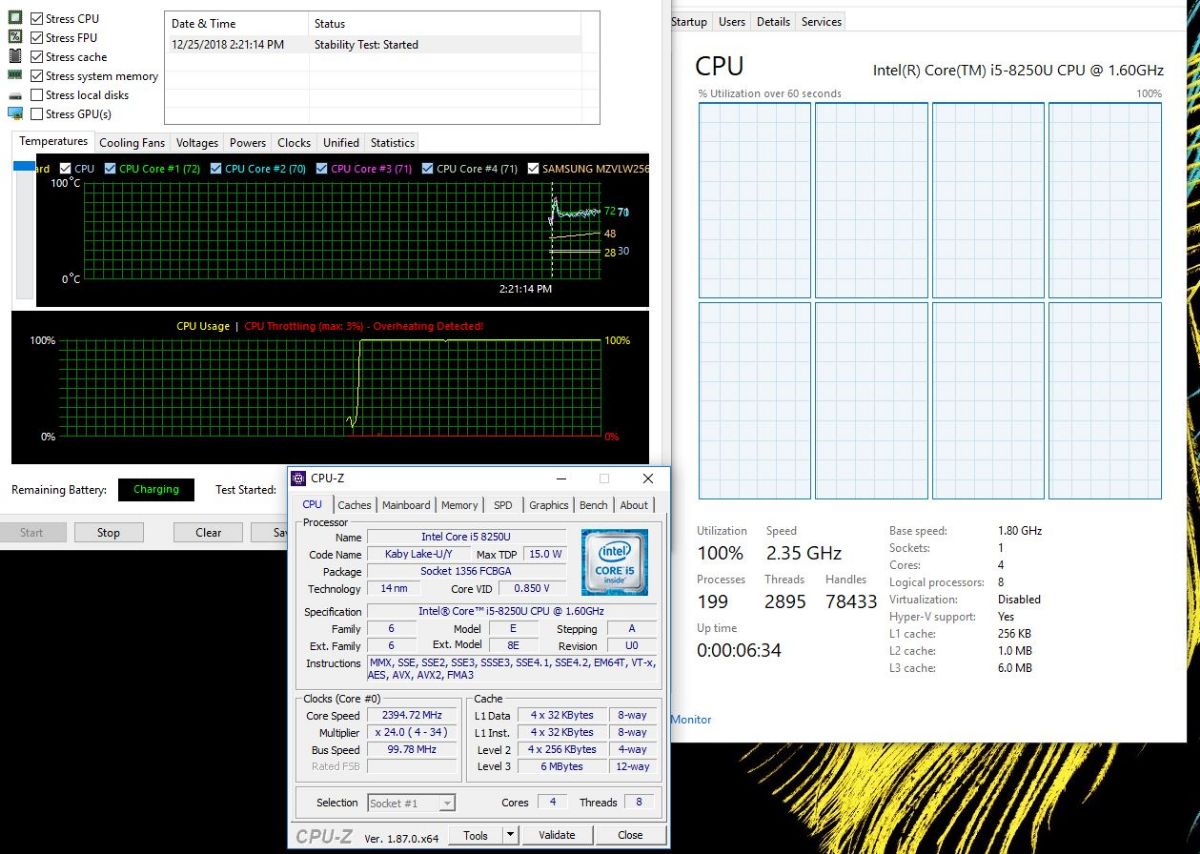Click the monitor icon beside Stress GPU(s)

[15, 114]
